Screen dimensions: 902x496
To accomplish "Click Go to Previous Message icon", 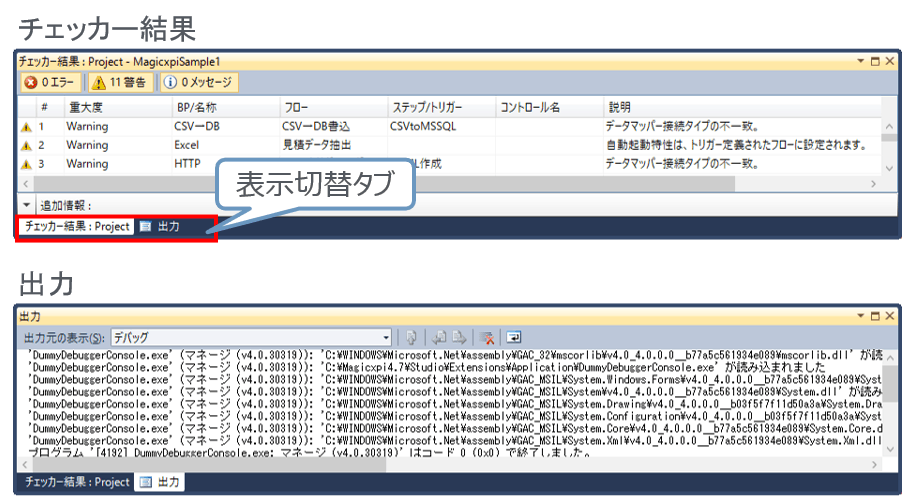I will coord(439,337).
